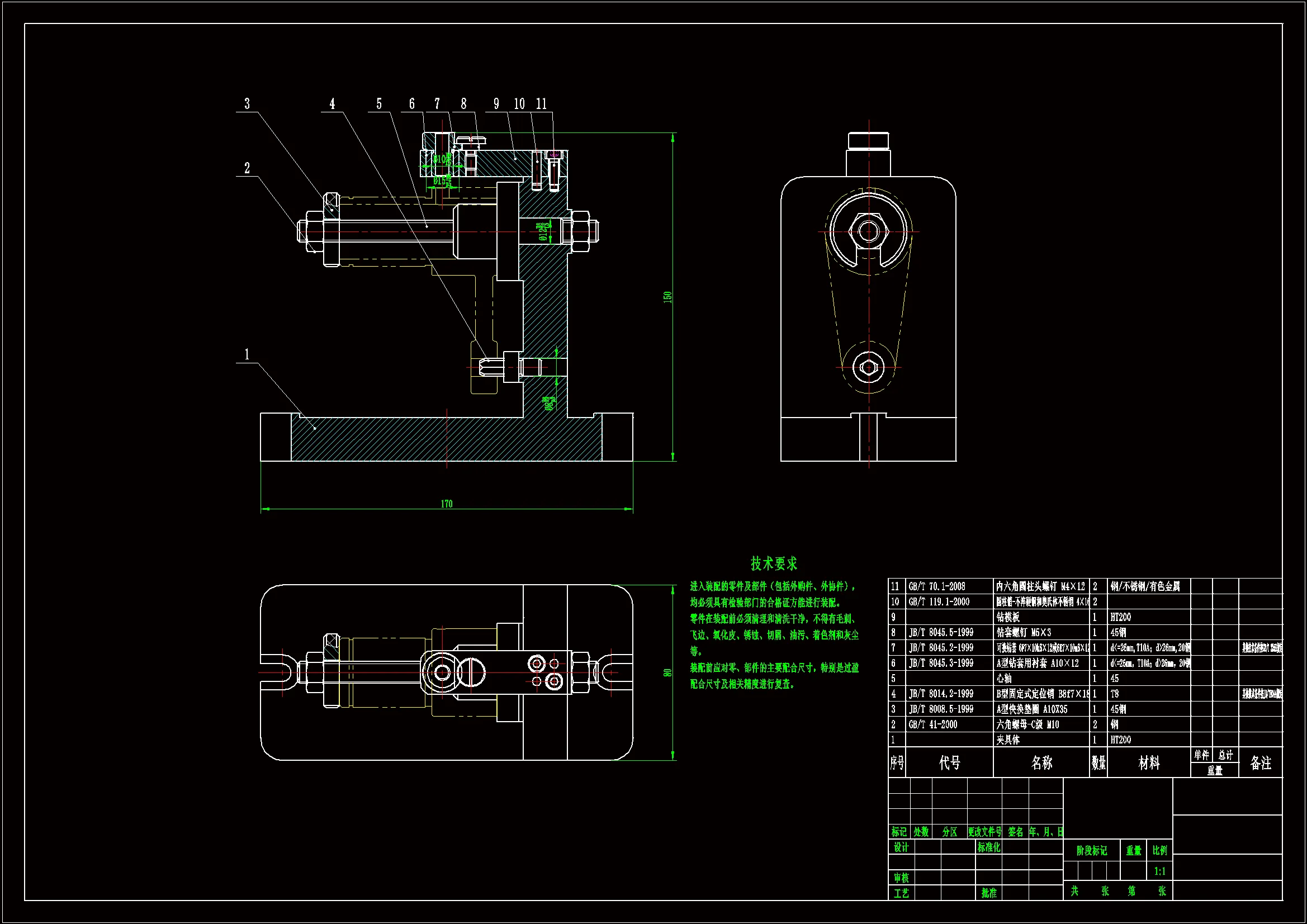Select the 夹具体 name cell in parts list

point(1008,740)
